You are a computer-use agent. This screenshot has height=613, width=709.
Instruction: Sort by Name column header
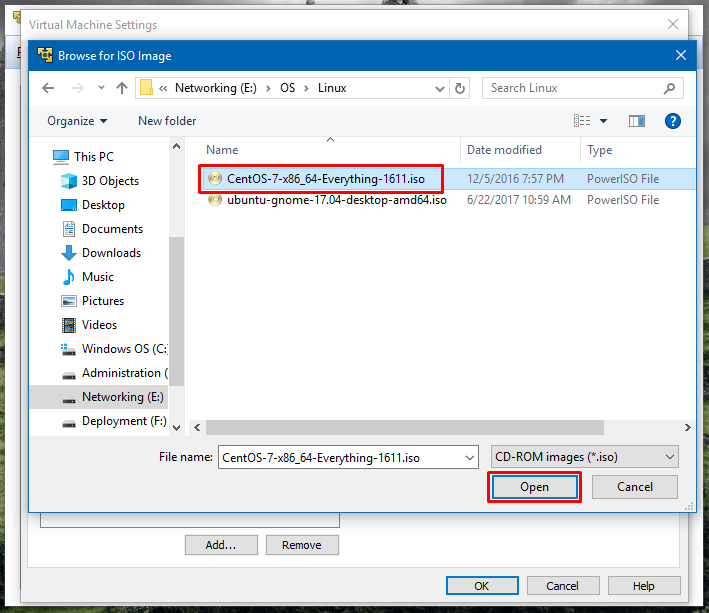coord(222,150)
